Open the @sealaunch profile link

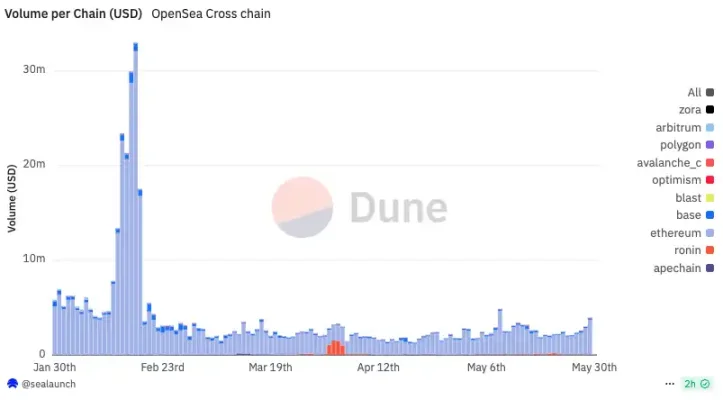tap(48, 383)
